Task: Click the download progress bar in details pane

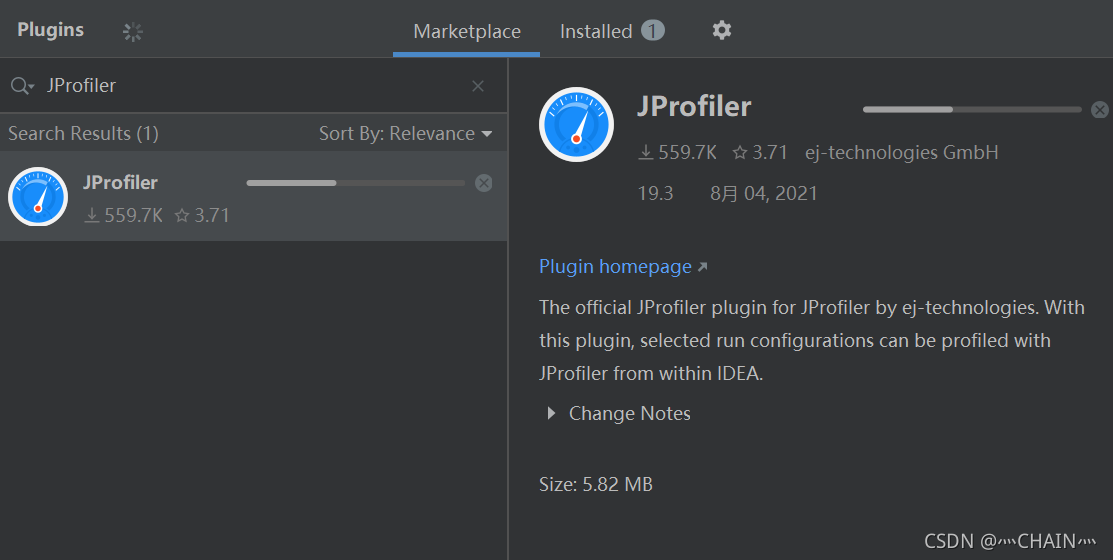Action: tap(972, 109)
